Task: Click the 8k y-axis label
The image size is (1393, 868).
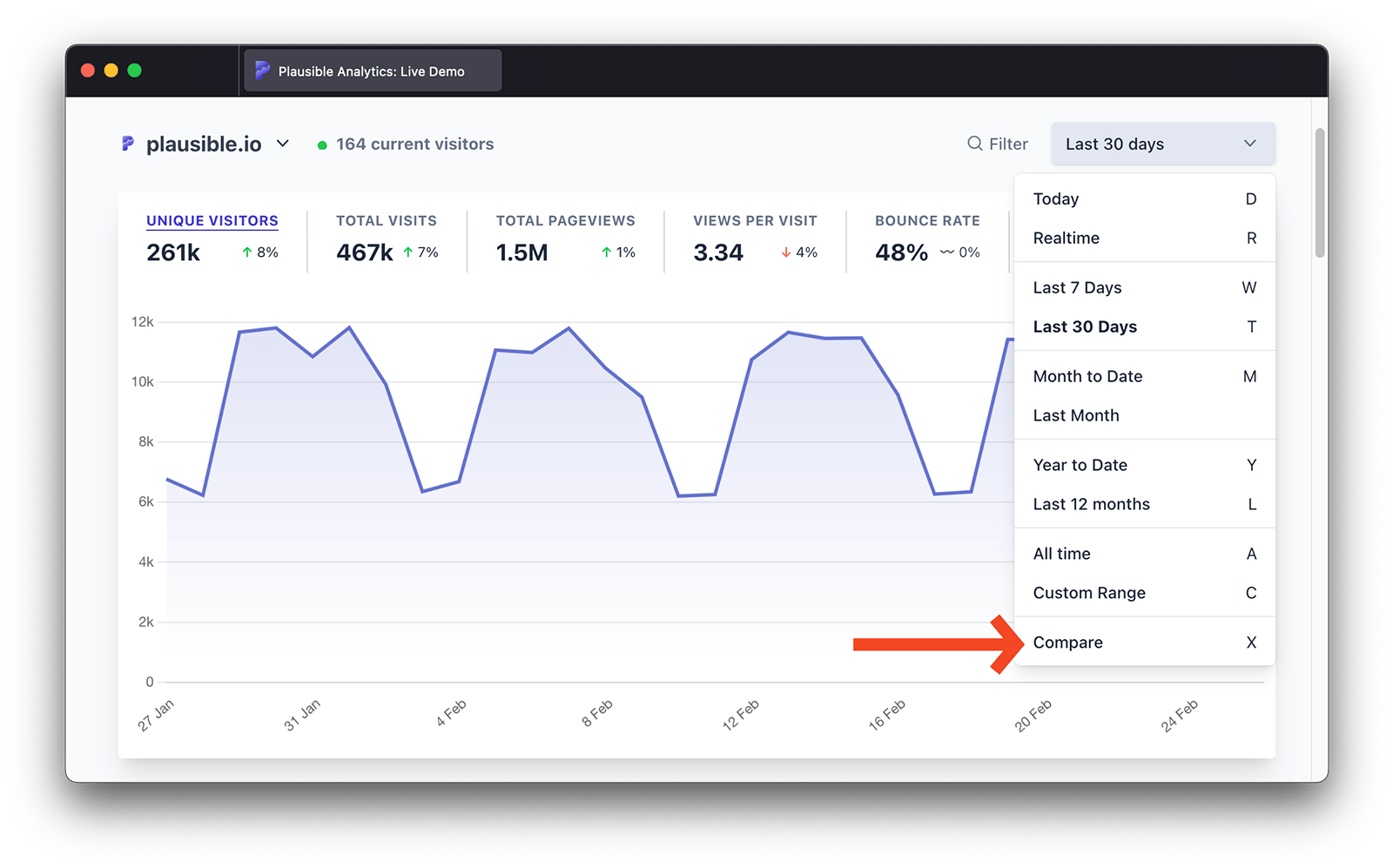Action: coord(145,442)
